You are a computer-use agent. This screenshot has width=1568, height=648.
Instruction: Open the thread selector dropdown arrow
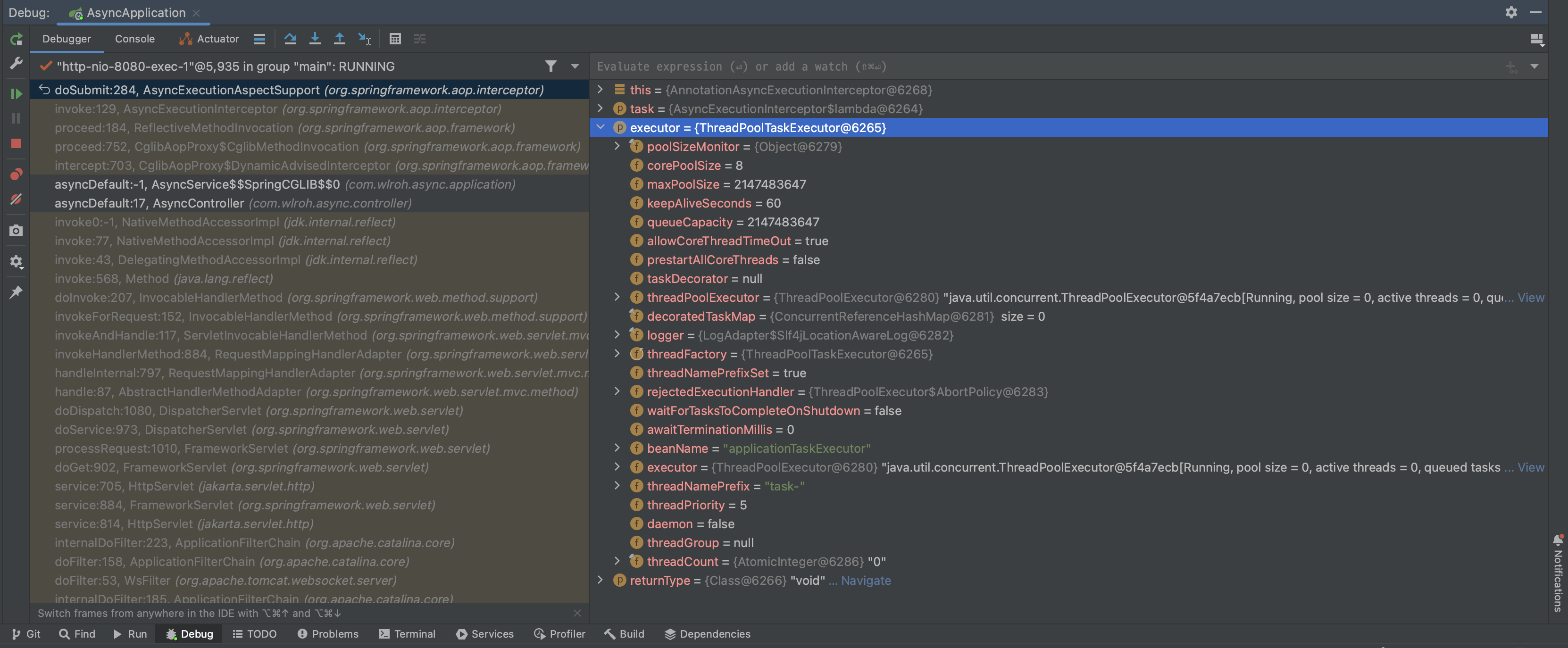(575, 66)
